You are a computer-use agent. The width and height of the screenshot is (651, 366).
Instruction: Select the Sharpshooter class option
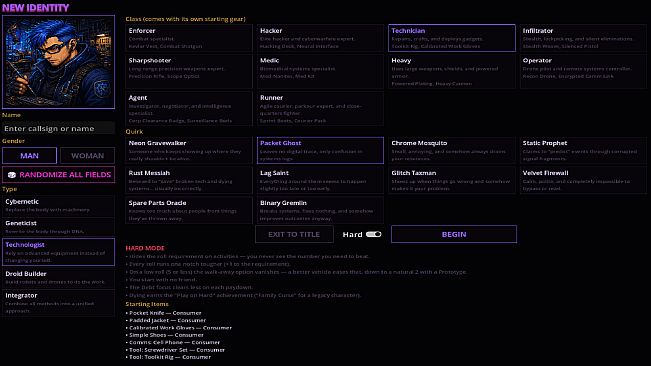[189, 71]
